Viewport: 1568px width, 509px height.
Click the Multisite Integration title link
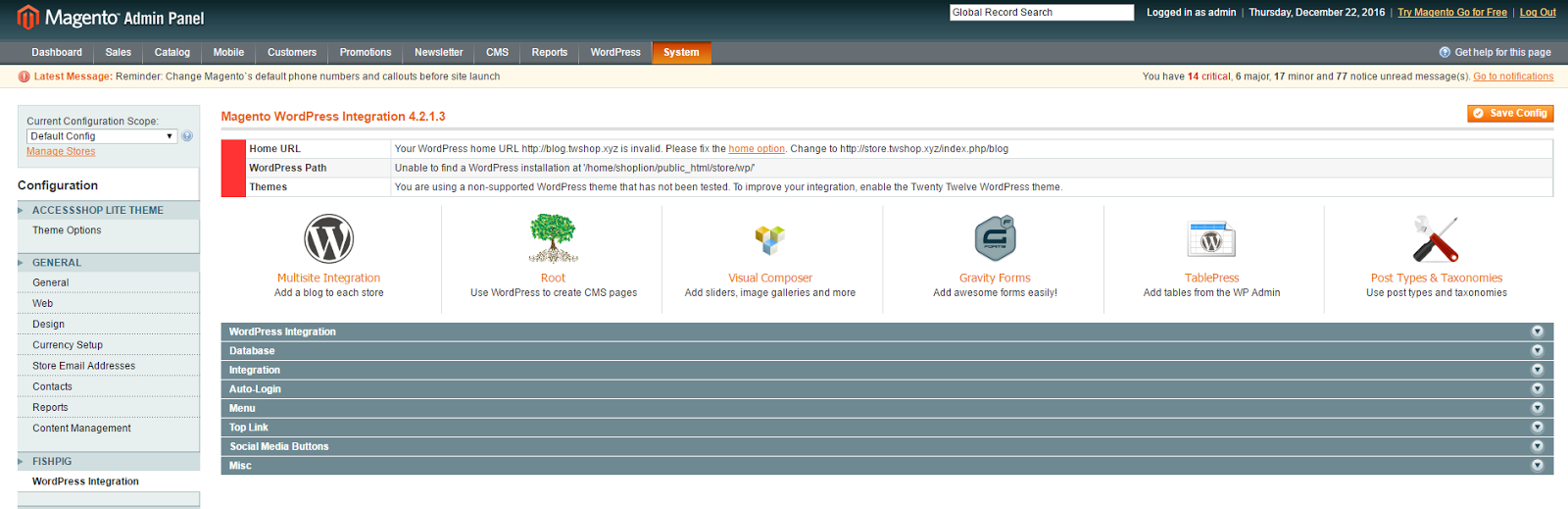pyautogui.click(x=328, y=279)
